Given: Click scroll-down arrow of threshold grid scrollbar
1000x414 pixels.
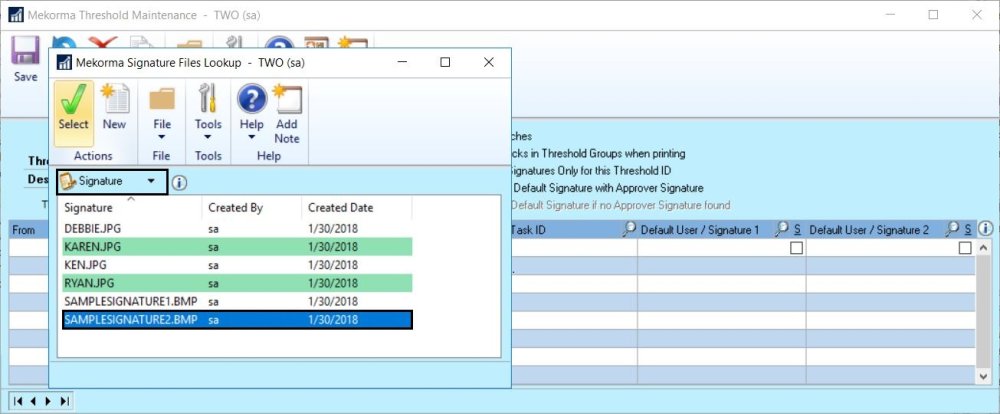Looking at the screenshot, I should pos(984,377).
